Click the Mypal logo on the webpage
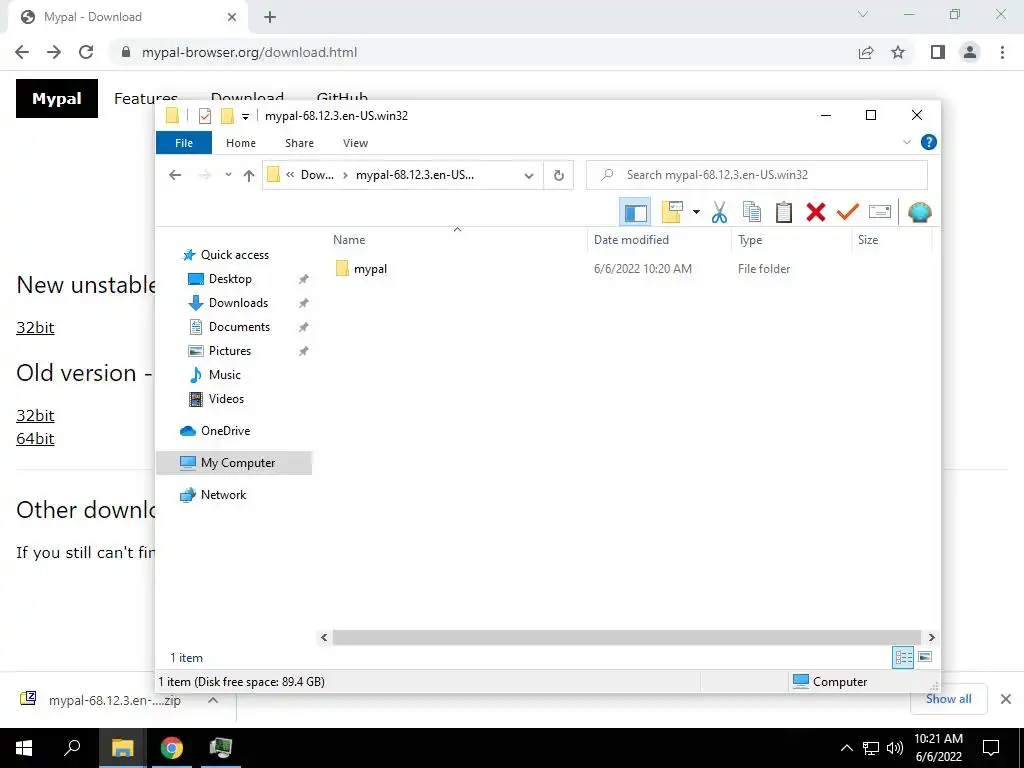Viewport: 1024px width, 768px height. 57,99
